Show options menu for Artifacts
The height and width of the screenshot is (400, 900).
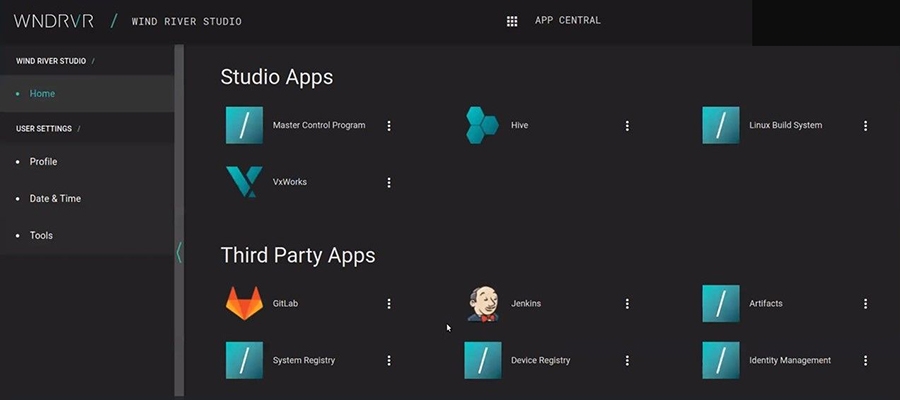(865, 304)
